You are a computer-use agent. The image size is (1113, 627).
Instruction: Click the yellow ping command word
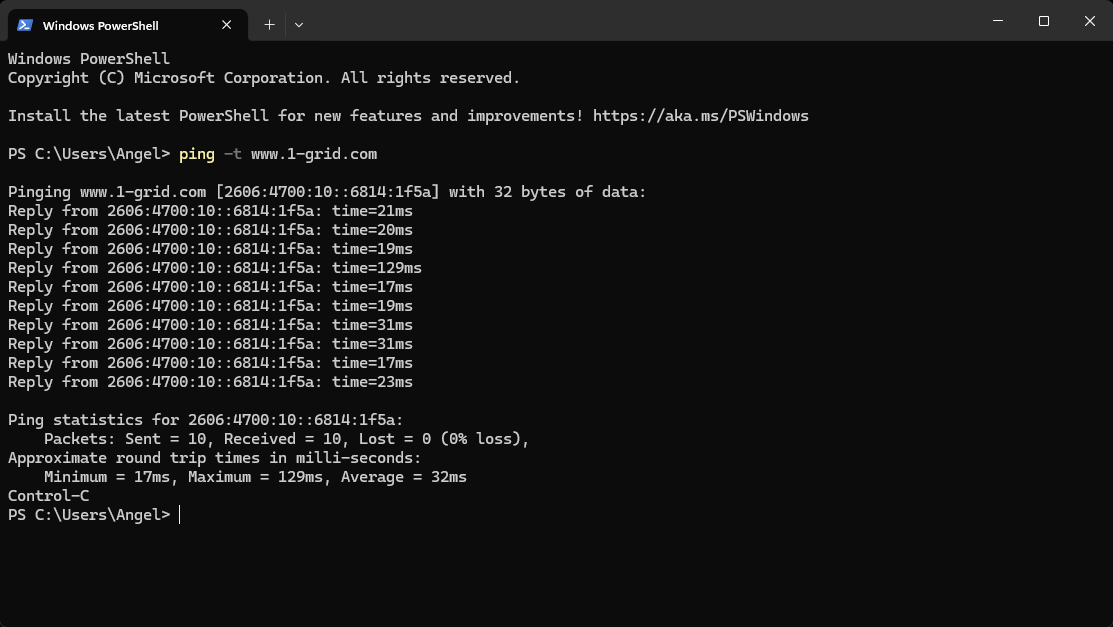196,154
